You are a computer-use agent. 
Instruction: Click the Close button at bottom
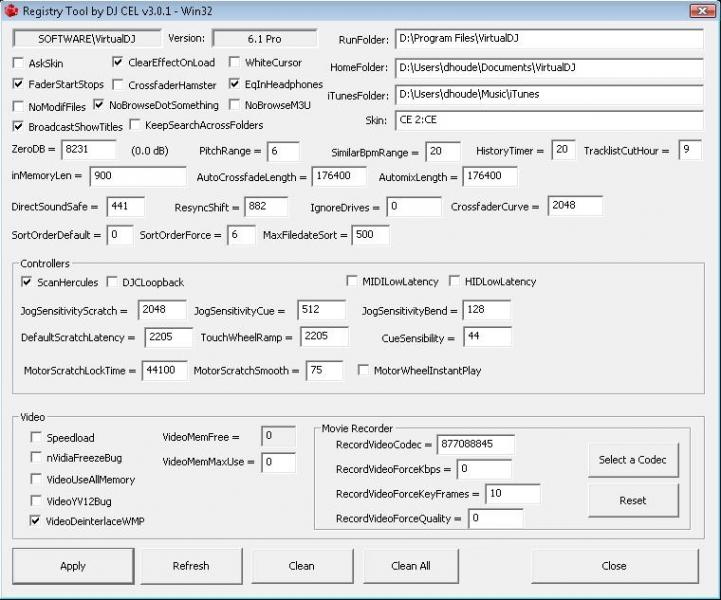614,566
